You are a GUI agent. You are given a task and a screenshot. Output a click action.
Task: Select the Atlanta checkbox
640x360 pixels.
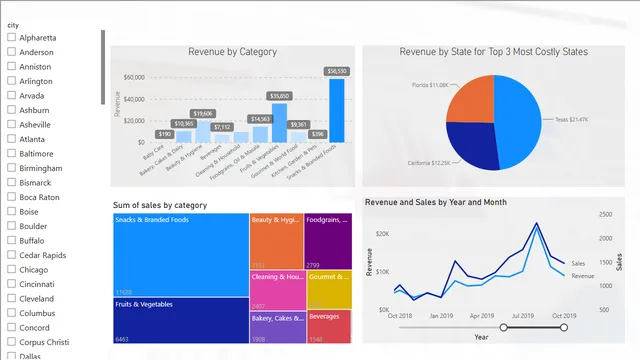[x=11, y=139]
